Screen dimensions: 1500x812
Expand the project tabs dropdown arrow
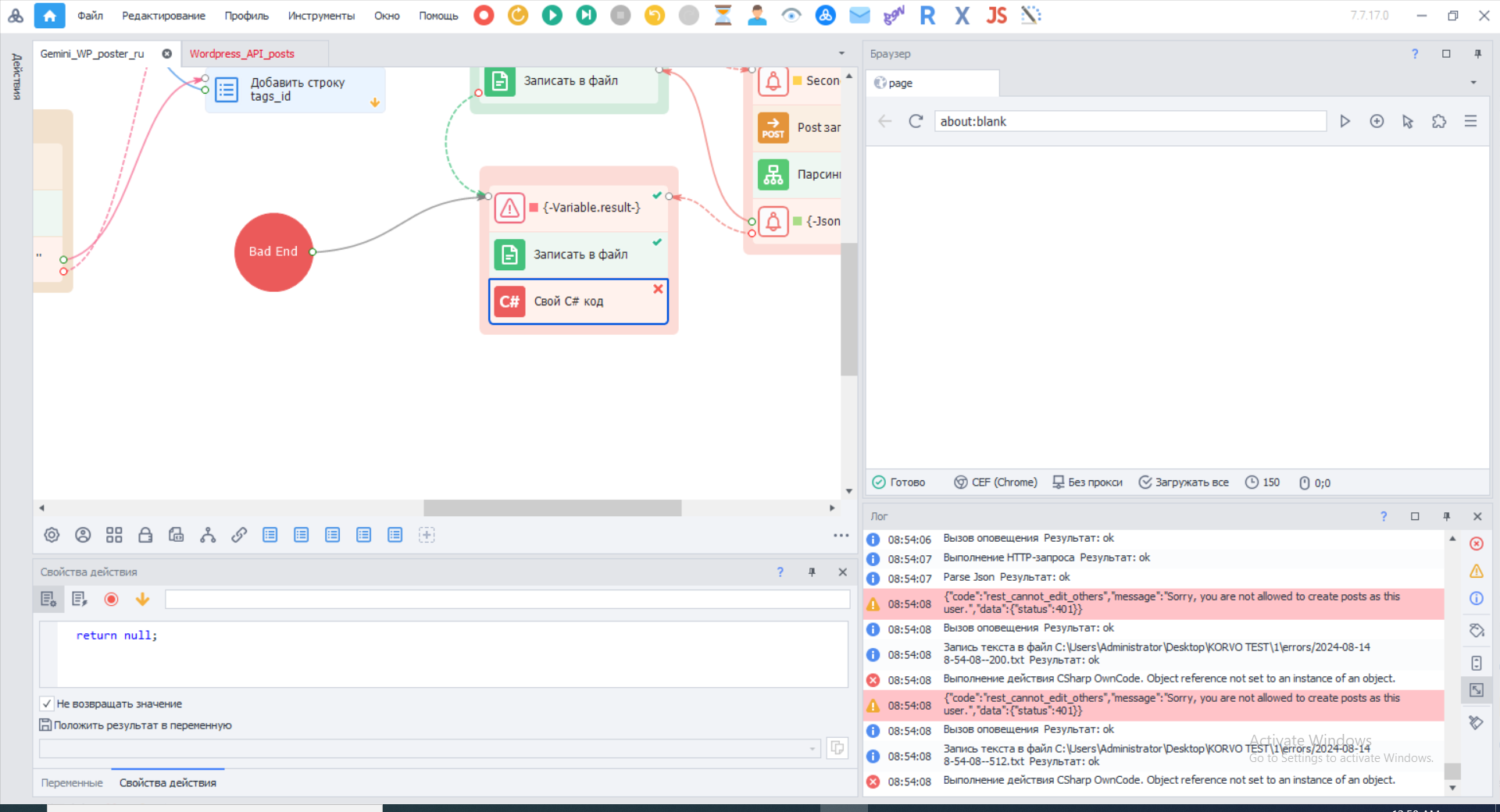tap(841, 54)
